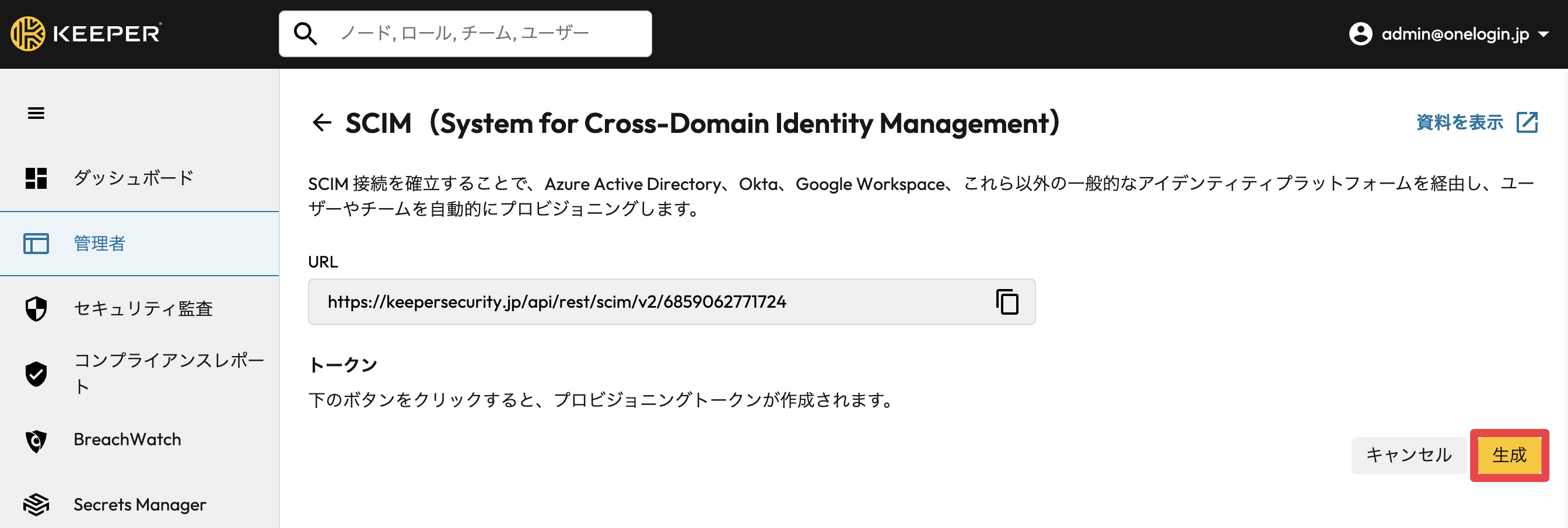Click the ダッシュボード grid icon
1568x528 pixels.
tap(36, 178)
